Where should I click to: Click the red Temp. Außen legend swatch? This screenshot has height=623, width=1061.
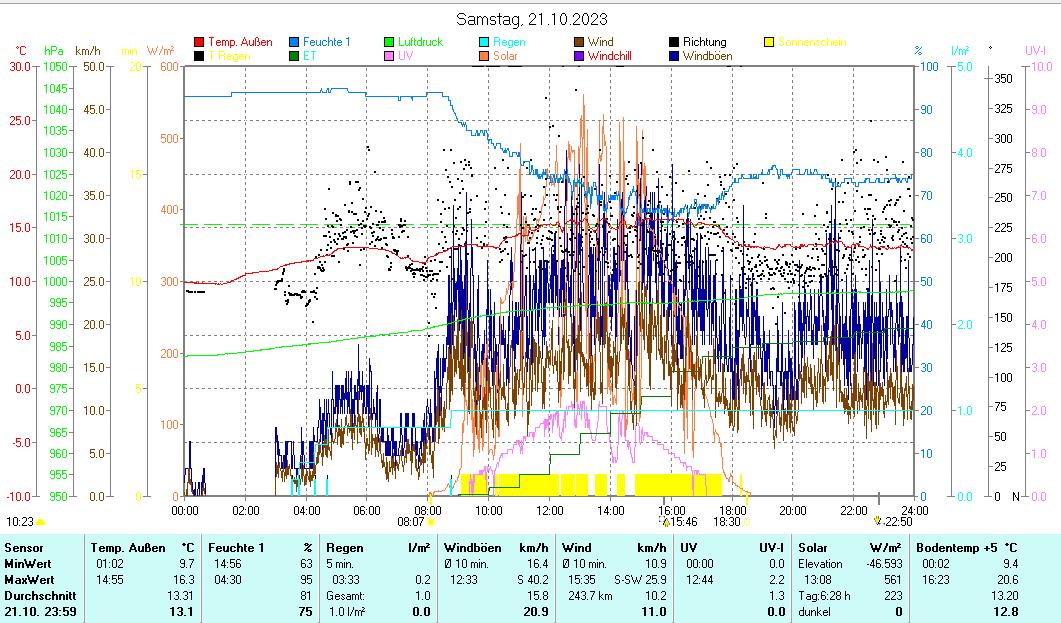point(200,42)
